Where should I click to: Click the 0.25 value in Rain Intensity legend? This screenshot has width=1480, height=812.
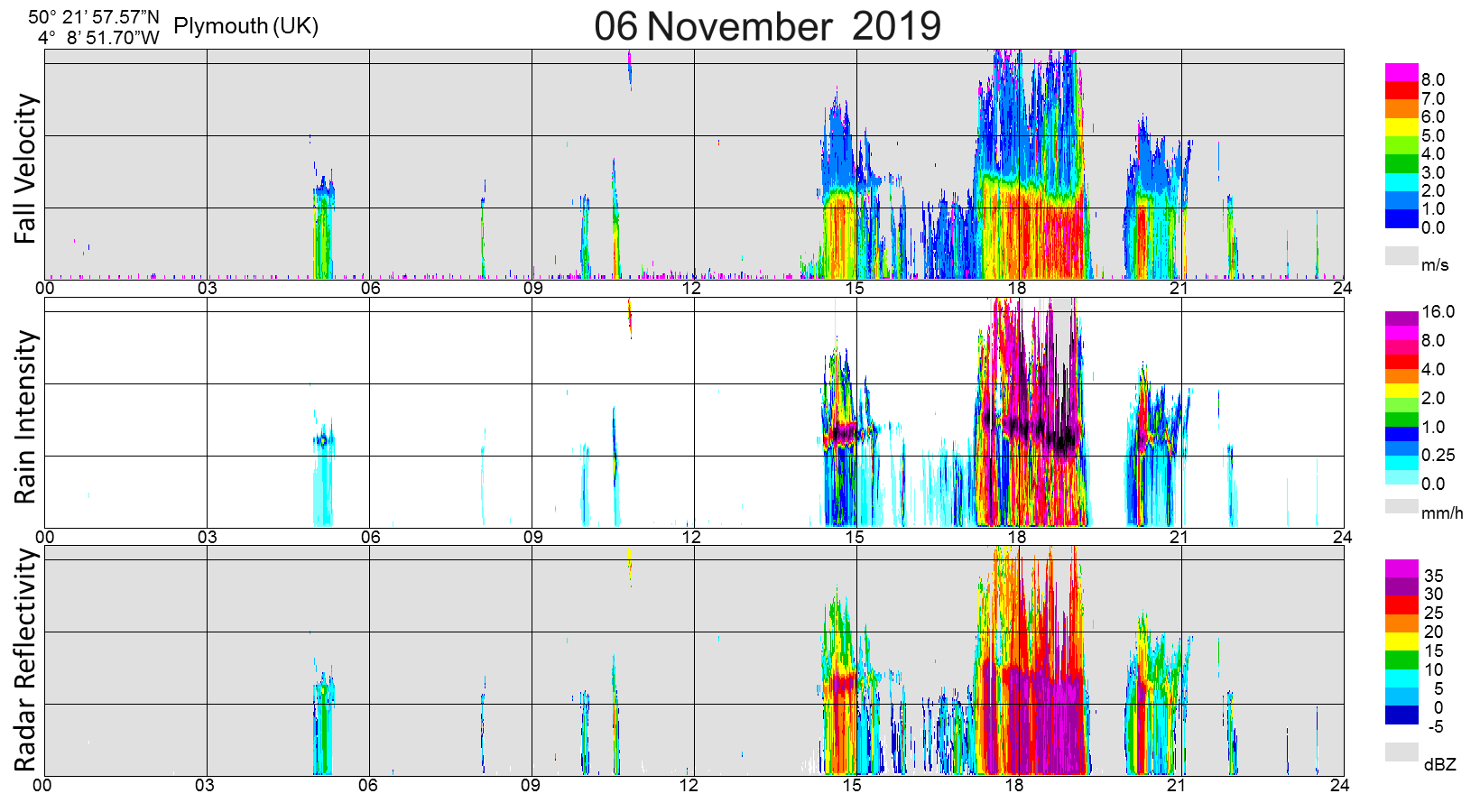[1438, 455]
